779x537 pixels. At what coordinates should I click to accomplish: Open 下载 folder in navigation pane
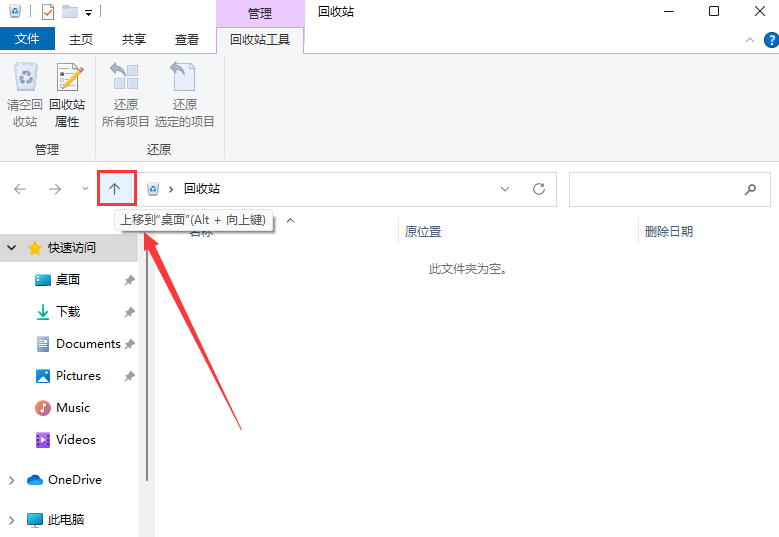point(68,311)
